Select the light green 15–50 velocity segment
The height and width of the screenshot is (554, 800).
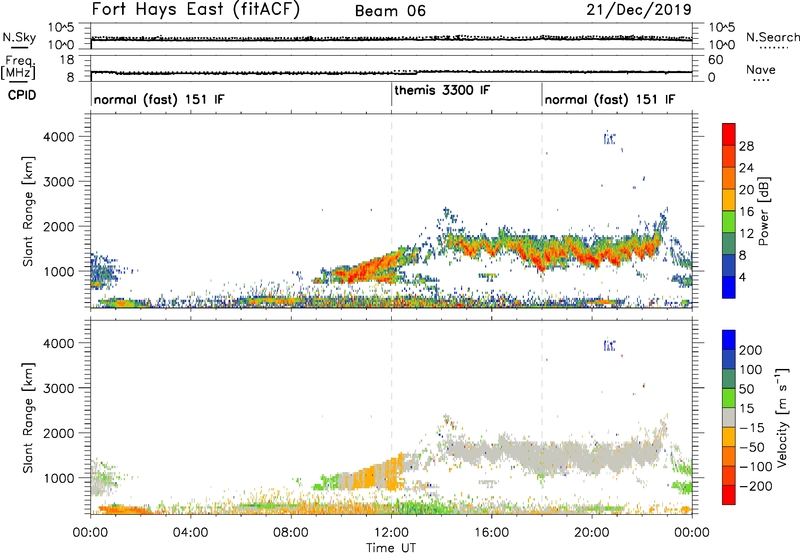click(x=729, y=398)
